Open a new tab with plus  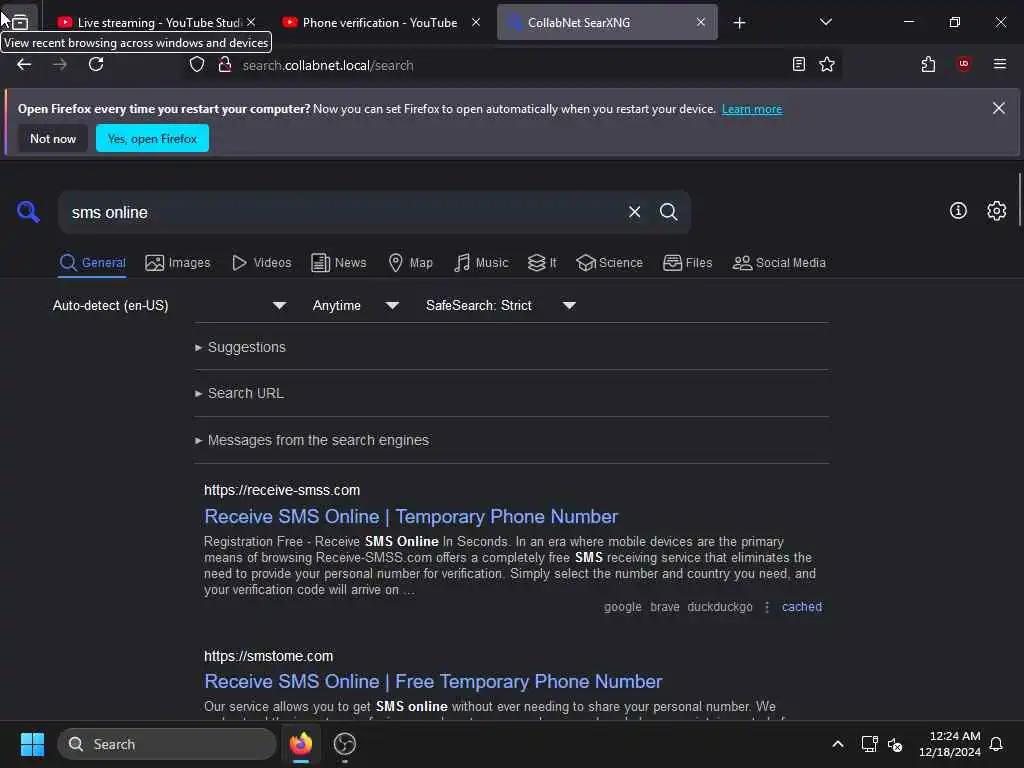tap(739, 23)
